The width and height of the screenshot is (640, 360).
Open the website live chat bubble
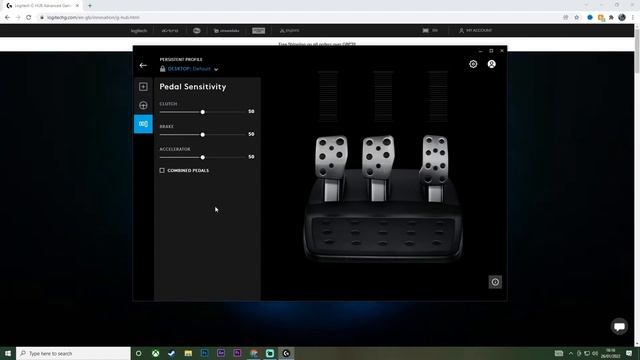[x=619, y=326]
